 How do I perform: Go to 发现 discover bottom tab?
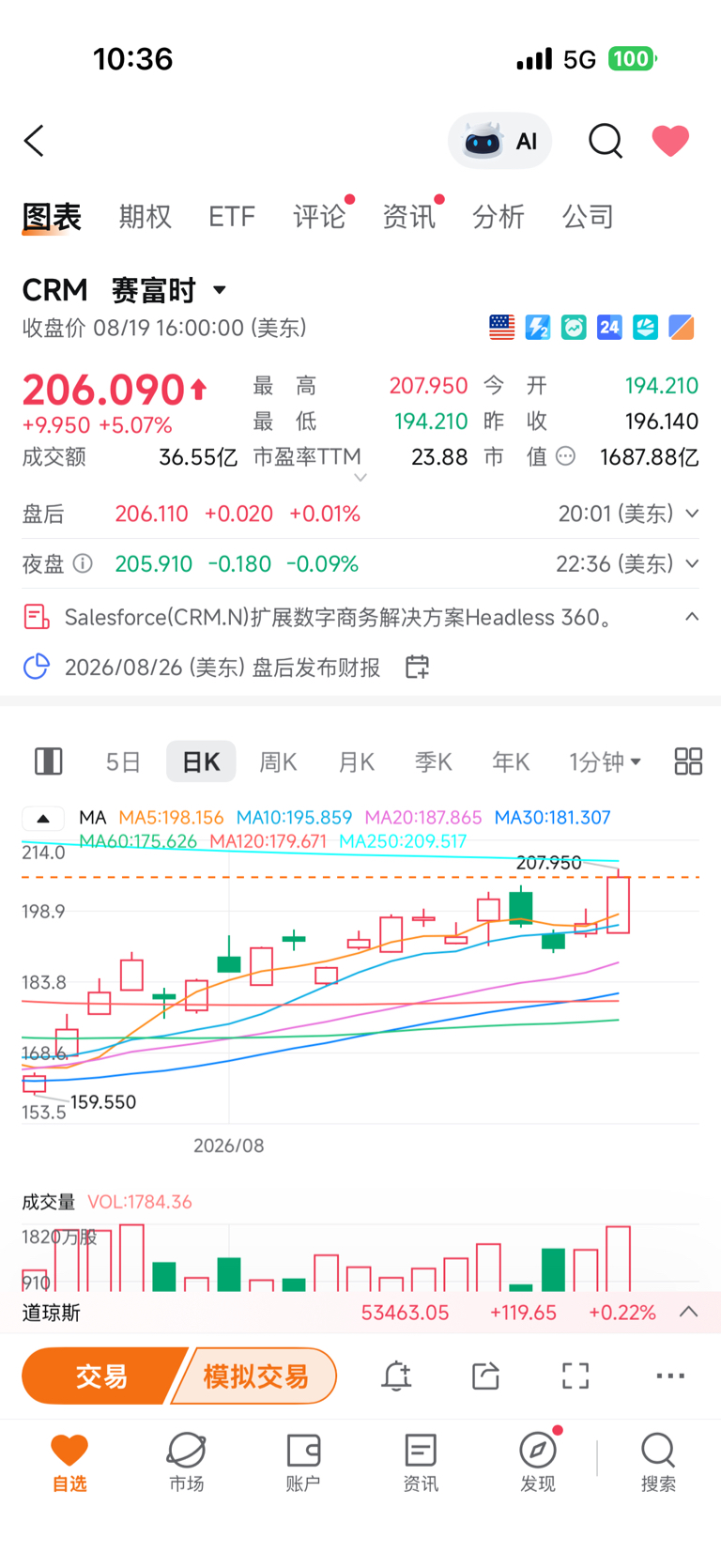(x=538, y=1463)
